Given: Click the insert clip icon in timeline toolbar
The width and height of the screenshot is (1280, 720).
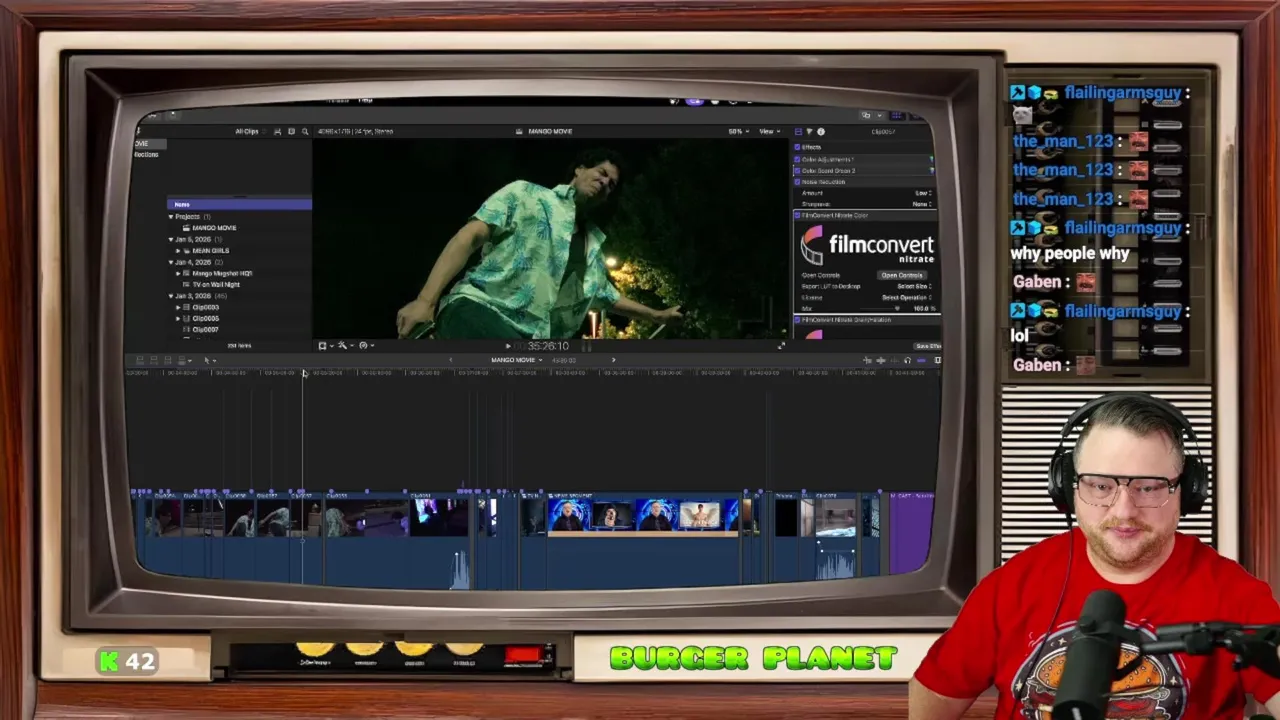Looking at the screenshot, I should [154, 360].
